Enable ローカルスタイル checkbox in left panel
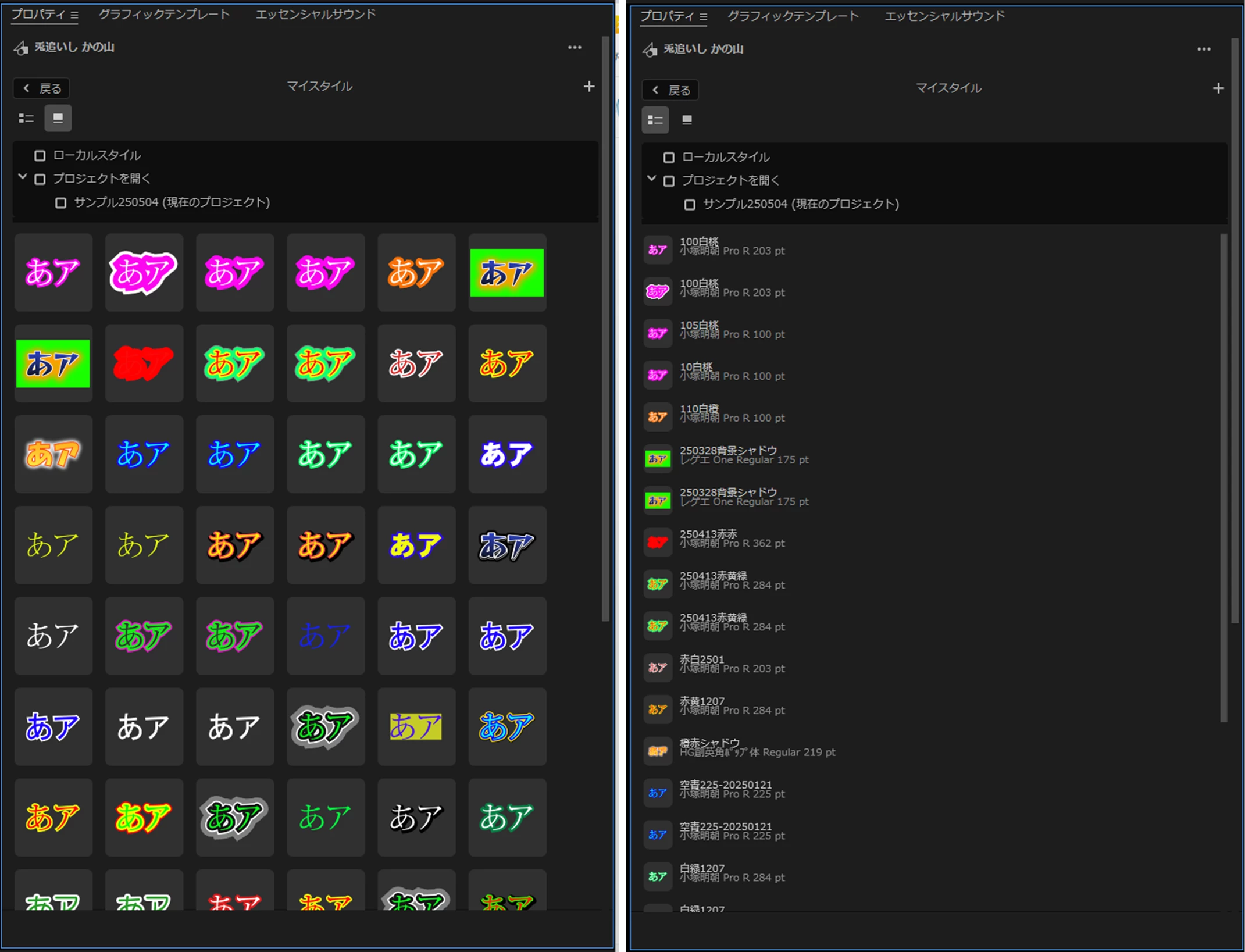The image size is (1245, 952). pyautogui.click(x=40, y=156)
